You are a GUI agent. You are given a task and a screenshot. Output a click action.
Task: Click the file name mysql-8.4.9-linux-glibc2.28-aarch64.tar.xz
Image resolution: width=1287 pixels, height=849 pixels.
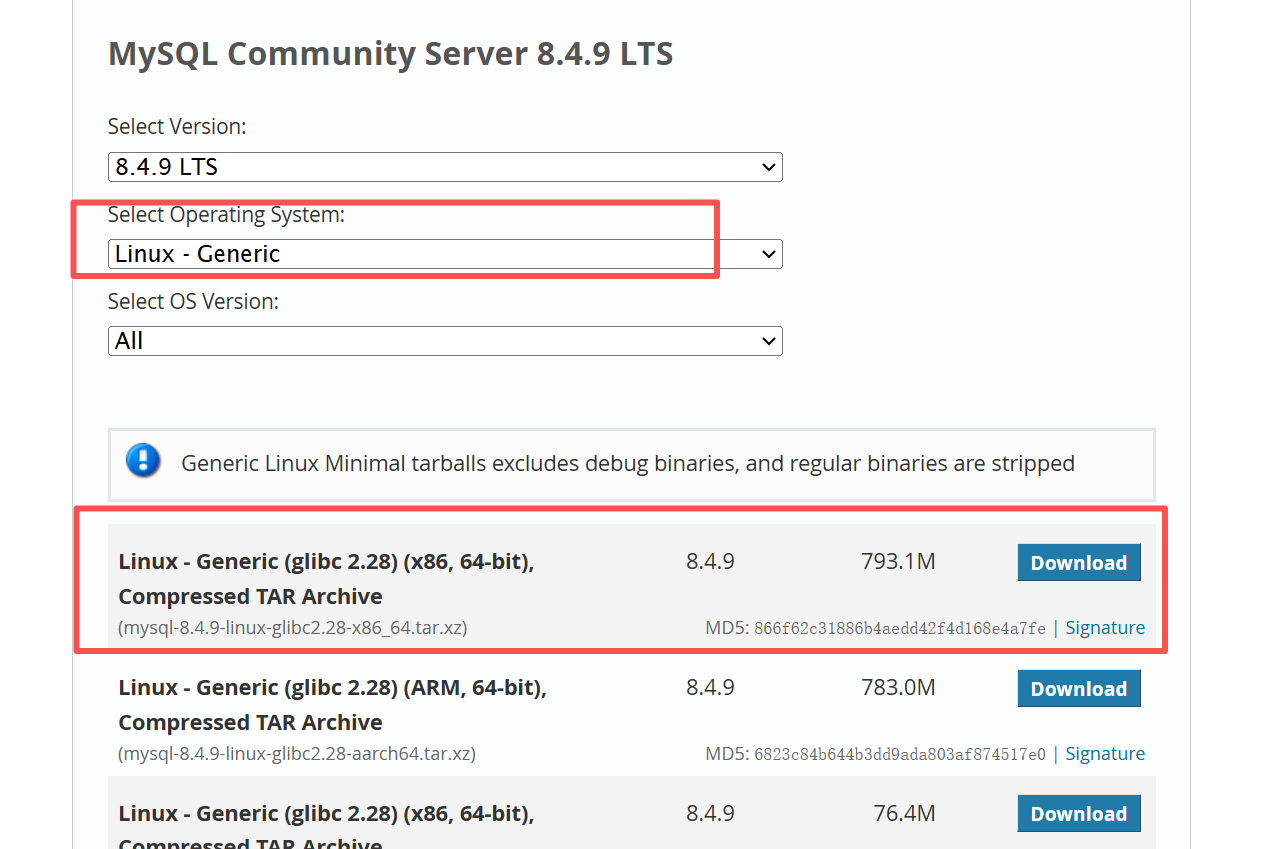point(297,754)
